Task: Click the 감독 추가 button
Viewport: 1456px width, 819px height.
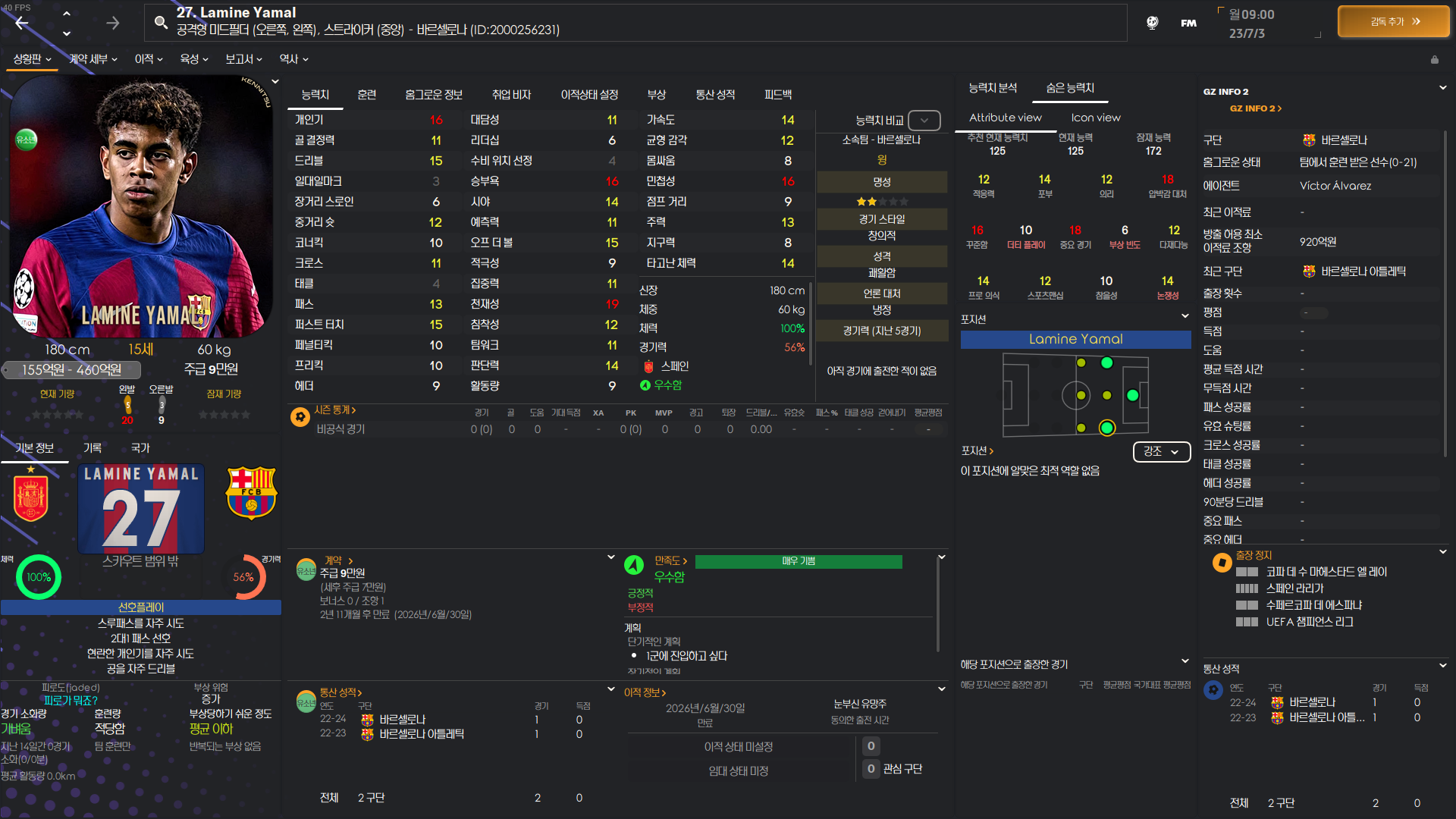Action: point(1394,22)
